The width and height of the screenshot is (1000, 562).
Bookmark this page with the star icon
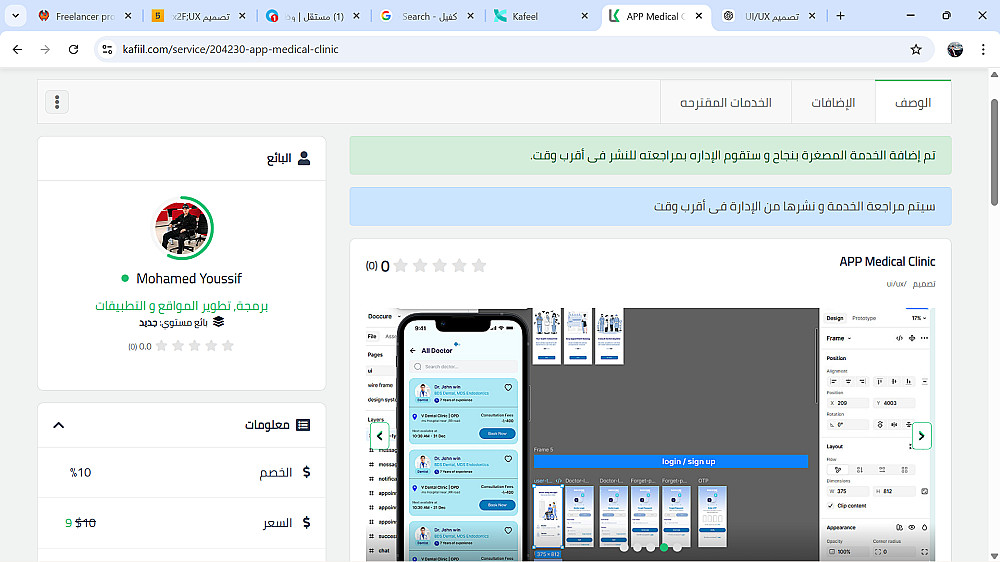[x=916, y=49]
